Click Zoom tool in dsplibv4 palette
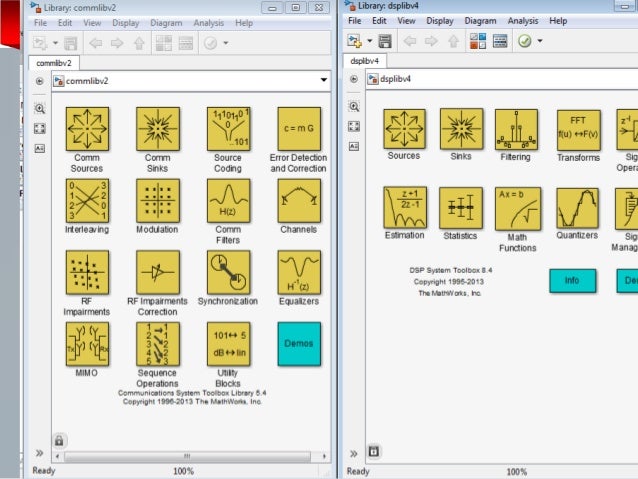 pos(354,107)
